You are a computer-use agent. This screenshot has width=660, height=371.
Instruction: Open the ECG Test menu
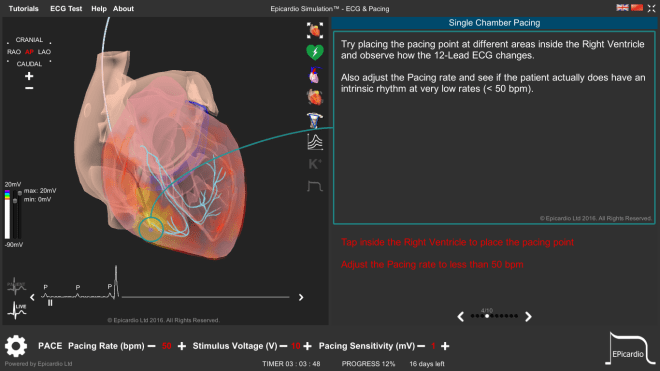pos(66,8)
